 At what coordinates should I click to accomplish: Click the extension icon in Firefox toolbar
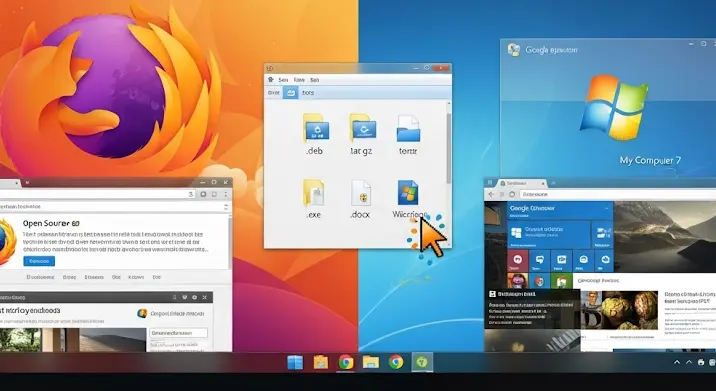203,194
